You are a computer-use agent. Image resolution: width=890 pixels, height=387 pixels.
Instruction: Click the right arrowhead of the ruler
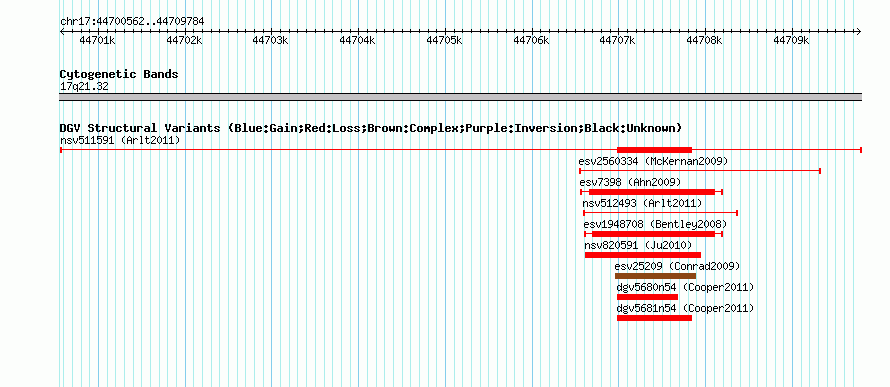click(x=859, y=31)
